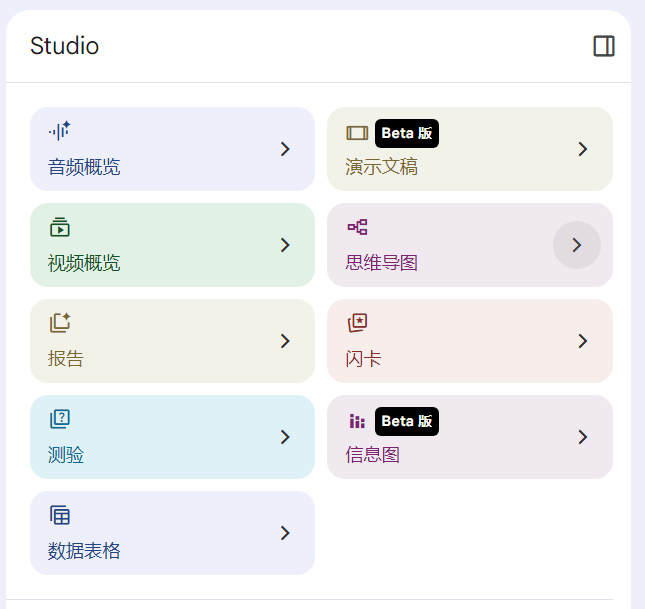Viewport: 645px width, 609px height.
Task: Click the flashcards star icon
Action: tap(357, 323)
